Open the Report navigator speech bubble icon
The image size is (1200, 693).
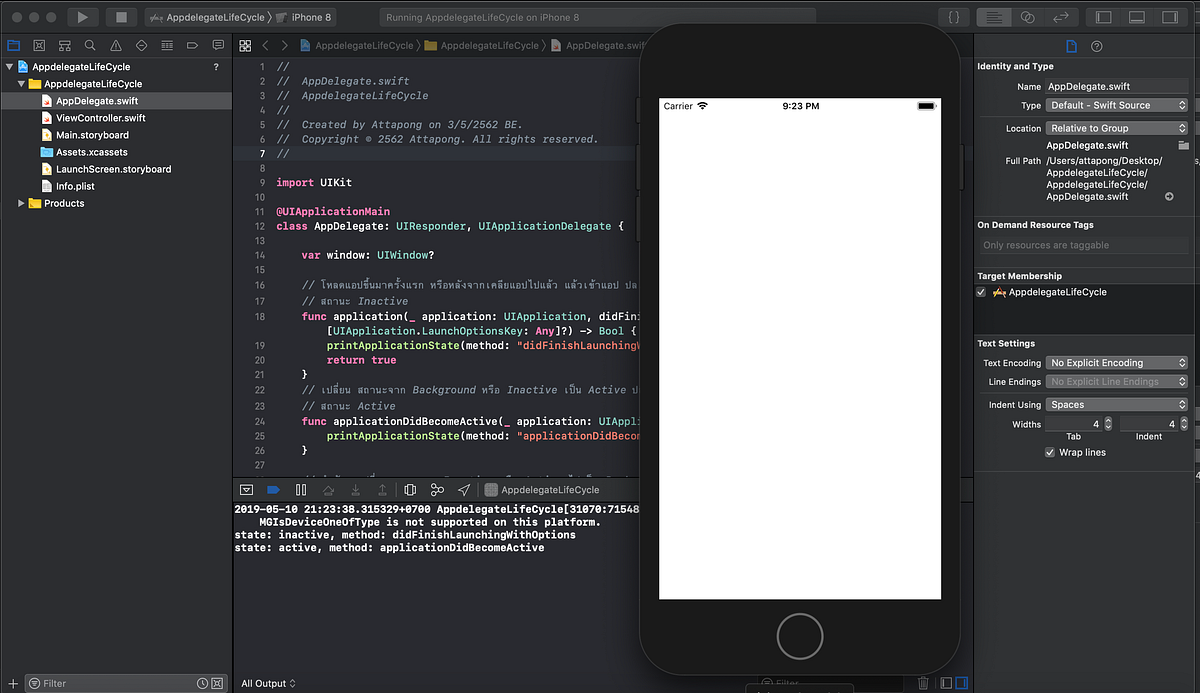[x=218, y=45]
